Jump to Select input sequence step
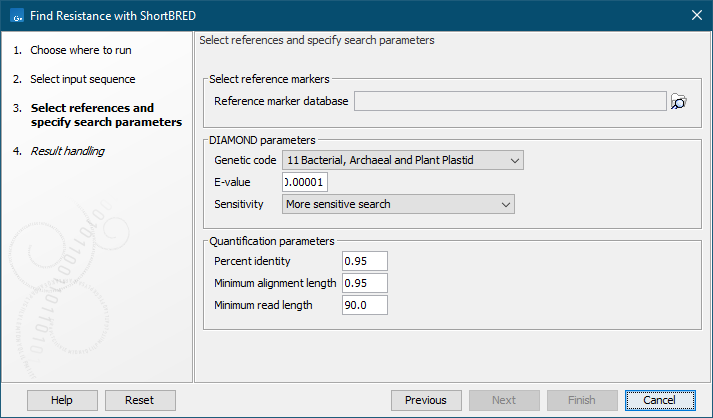The image size is (713, 418). 83,79
